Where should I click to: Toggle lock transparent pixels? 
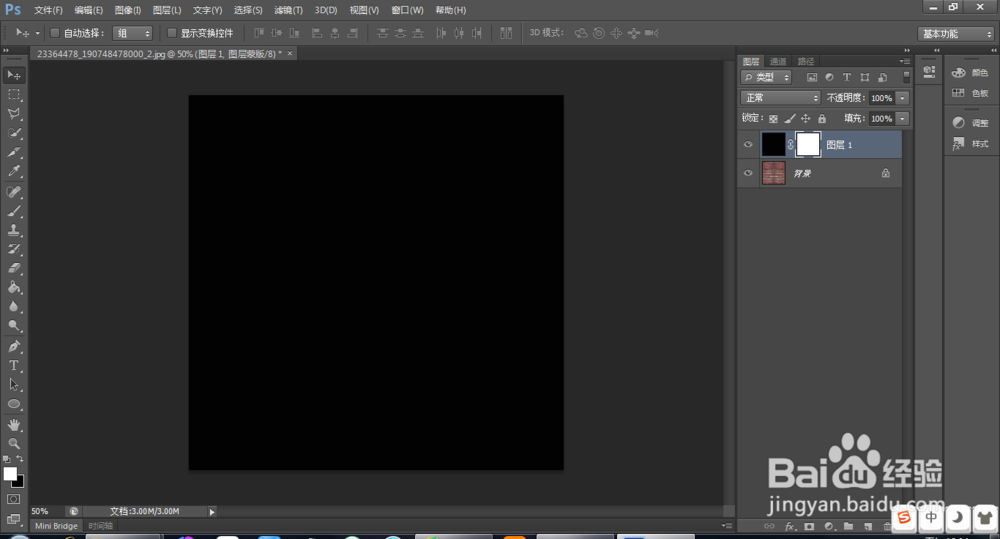click(773, 119)
